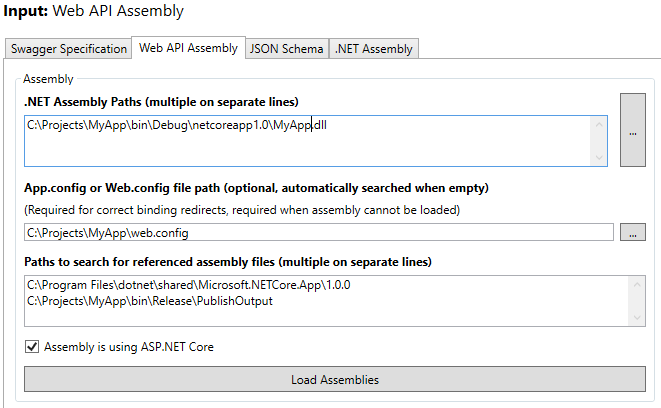Browse for the web.config file path
661x408 pixels.
632,232
